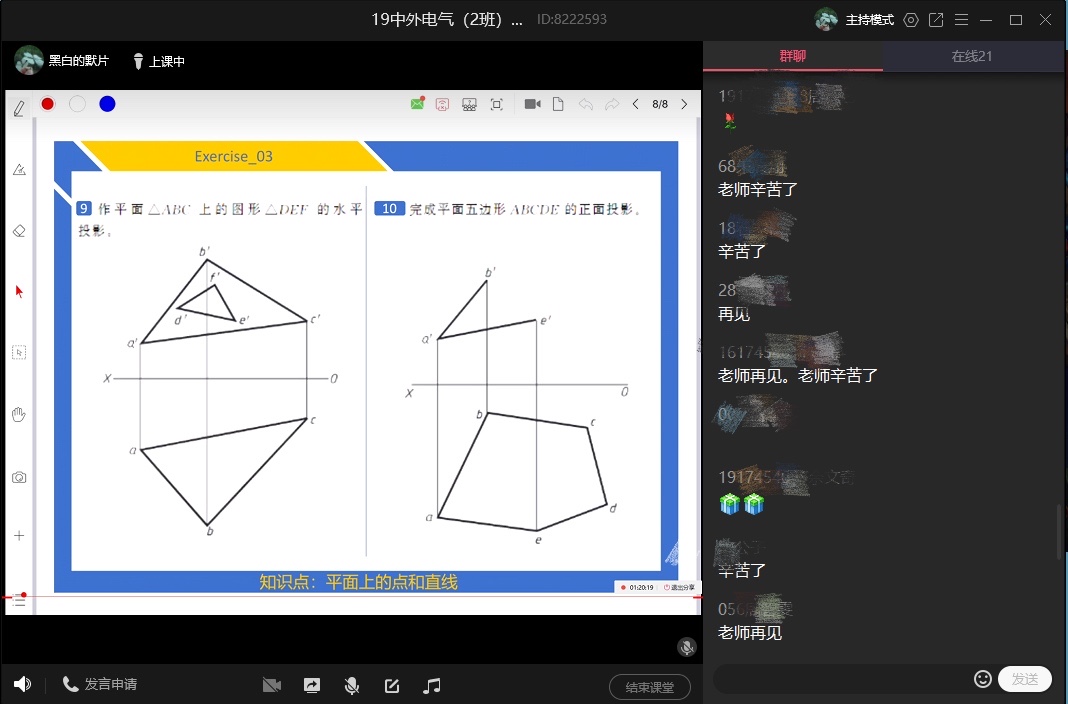
Task: Choose the blue pen color swatch
Action: coord(107,104)
